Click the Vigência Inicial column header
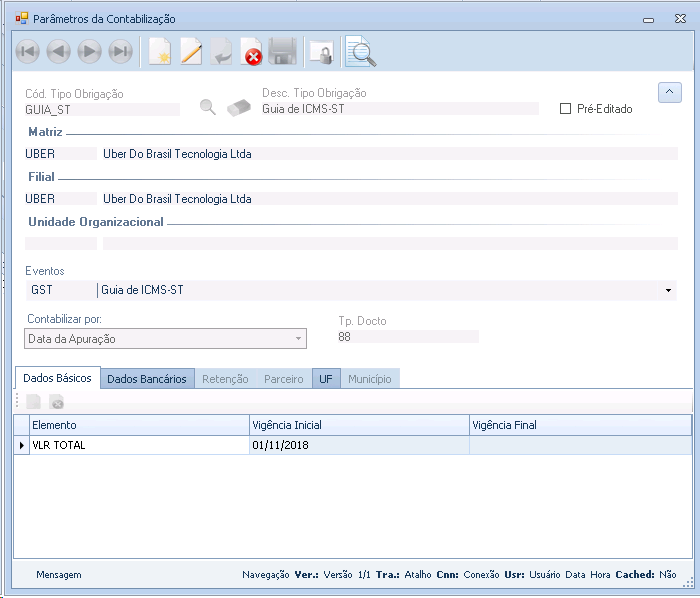Image resolution: width=700 pixels, height=598 pixels. pos(358,425)
